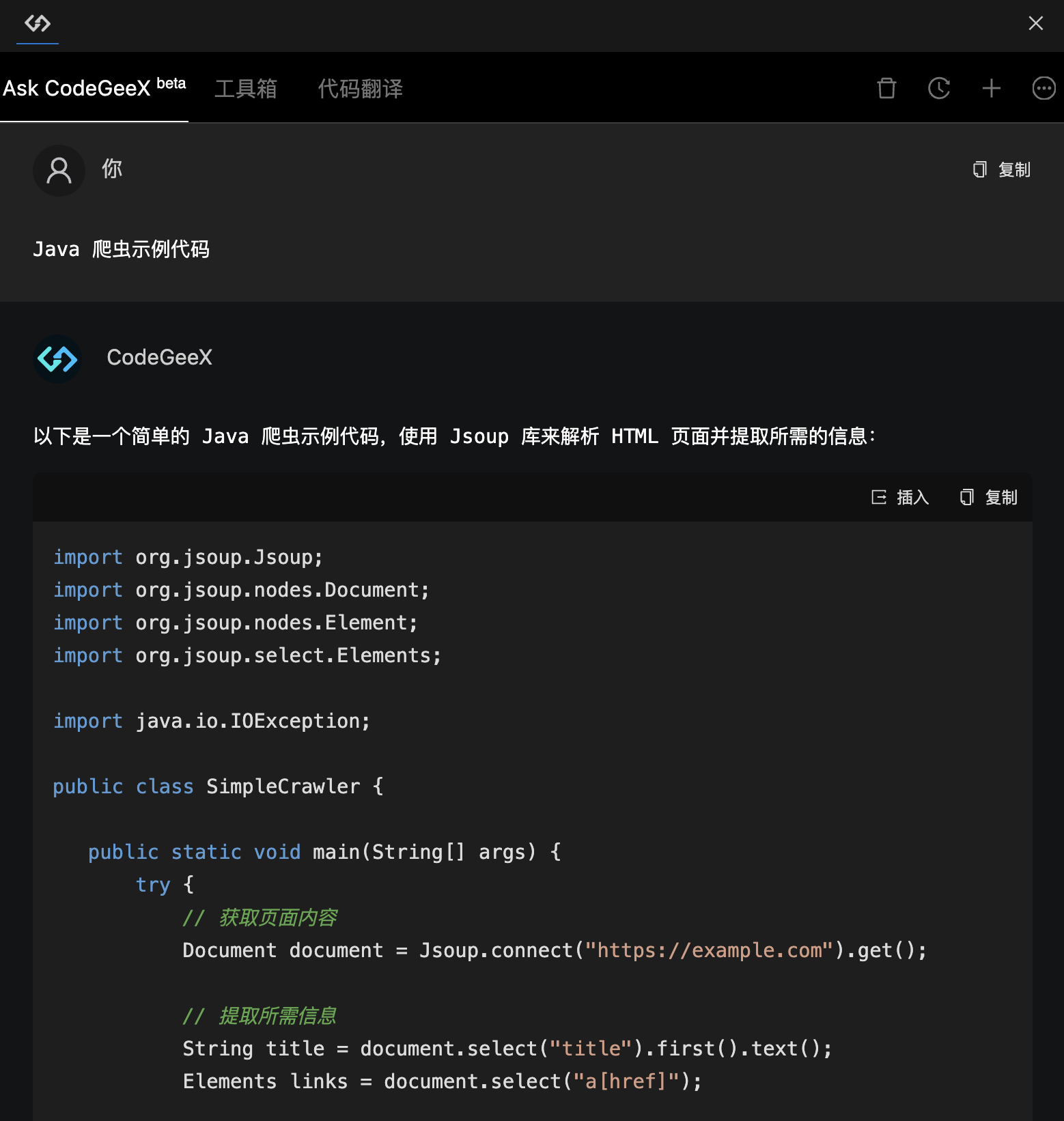
Task: Click the user prompt text Java 爬虫示例代码
Action: pos(122,249)
